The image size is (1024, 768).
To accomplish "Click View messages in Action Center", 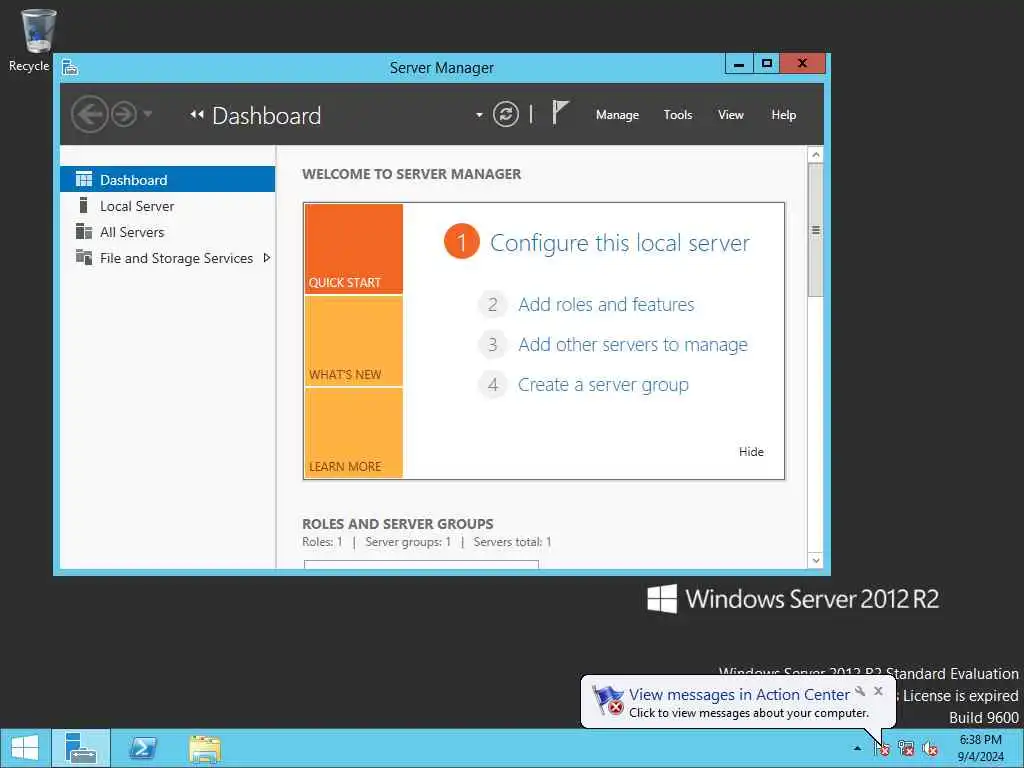I will 739,694.
